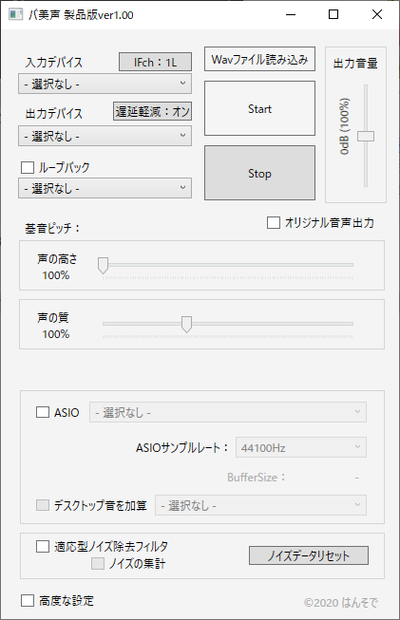Click the 出力音量 vertical slider thumb
Image resolution: width=400 pixels, height=620 pixels.
pos(366,136)
